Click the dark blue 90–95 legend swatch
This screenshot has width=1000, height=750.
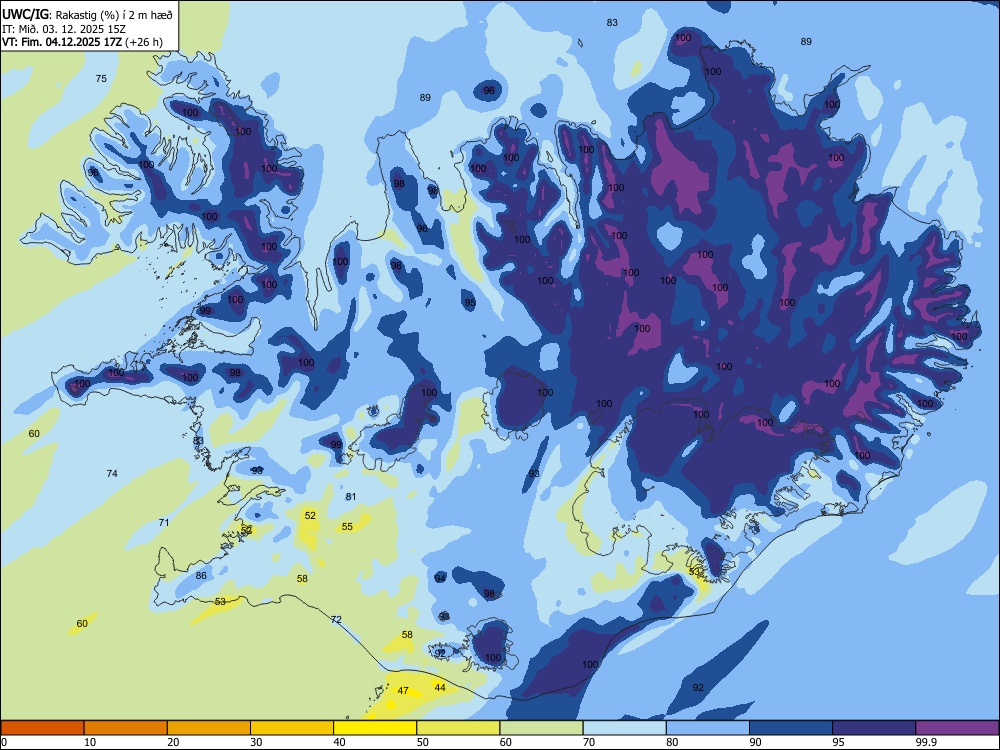click(x=791, y=728)
